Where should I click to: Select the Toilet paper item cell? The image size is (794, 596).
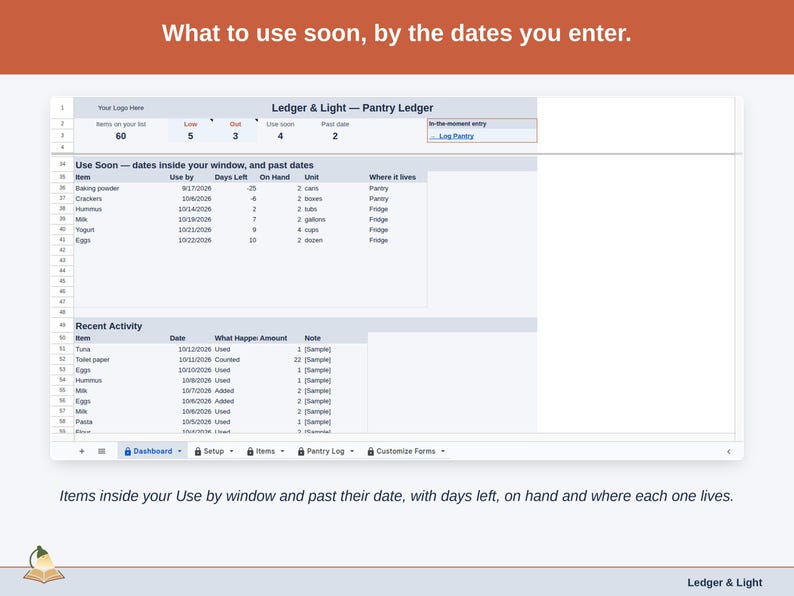[121, 360]
